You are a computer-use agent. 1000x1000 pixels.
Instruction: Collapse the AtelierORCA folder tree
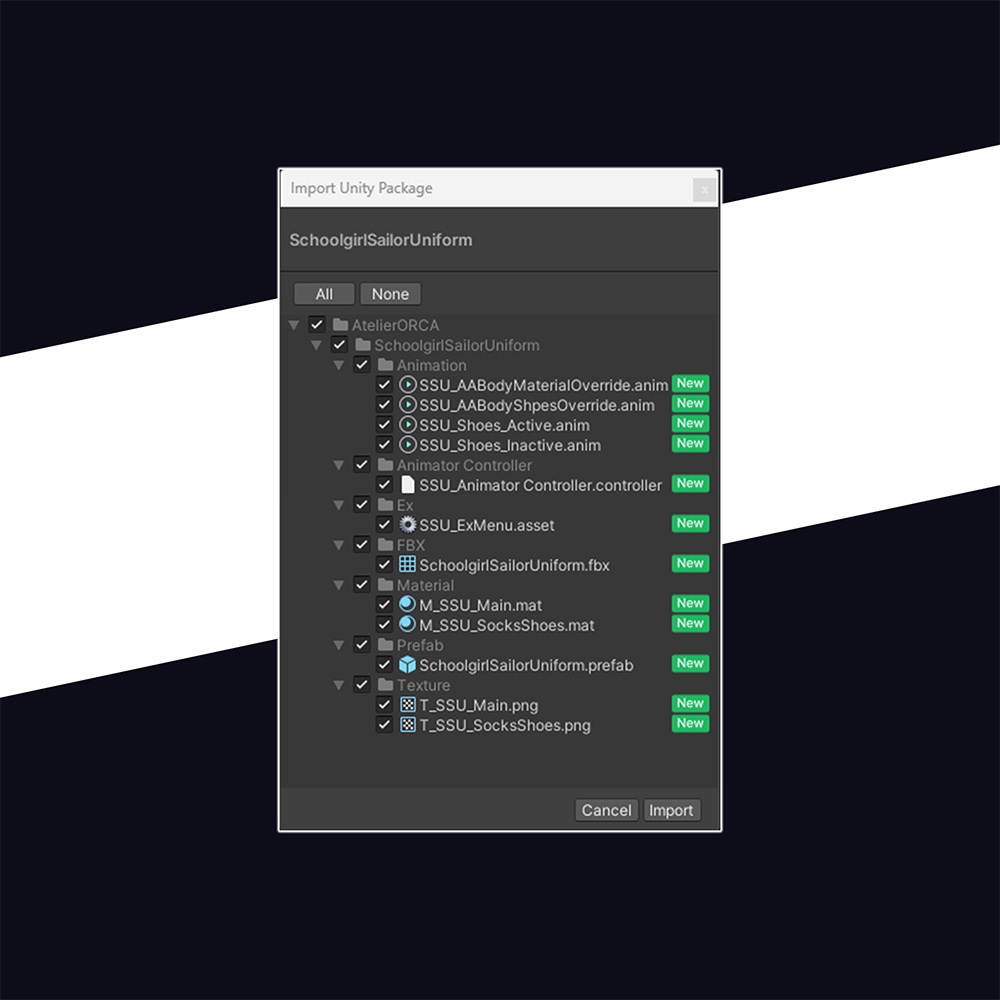click(x=294, y=325)
